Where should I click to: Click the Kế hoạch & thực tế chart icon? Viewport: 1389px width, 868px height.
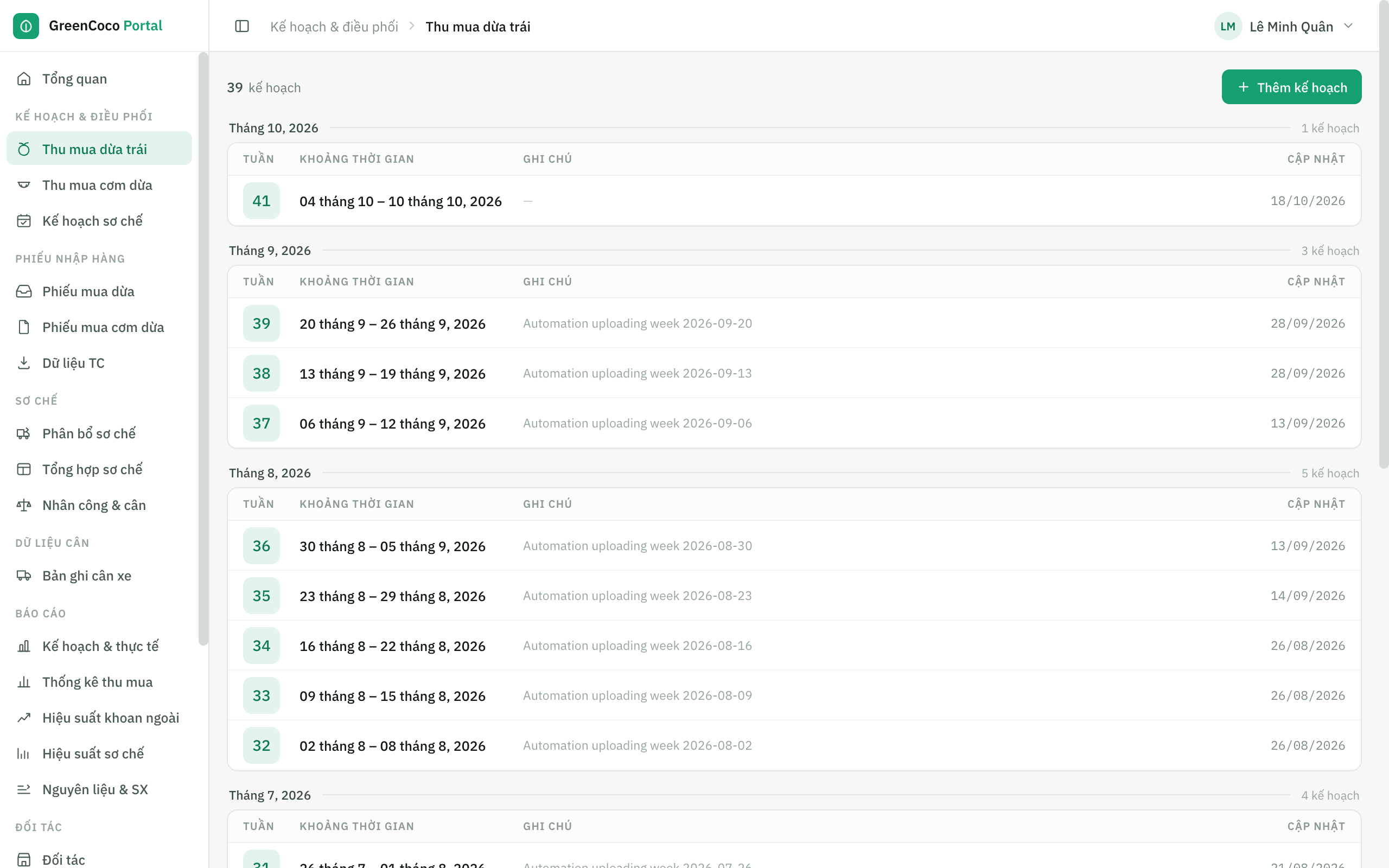coord(23,647)
